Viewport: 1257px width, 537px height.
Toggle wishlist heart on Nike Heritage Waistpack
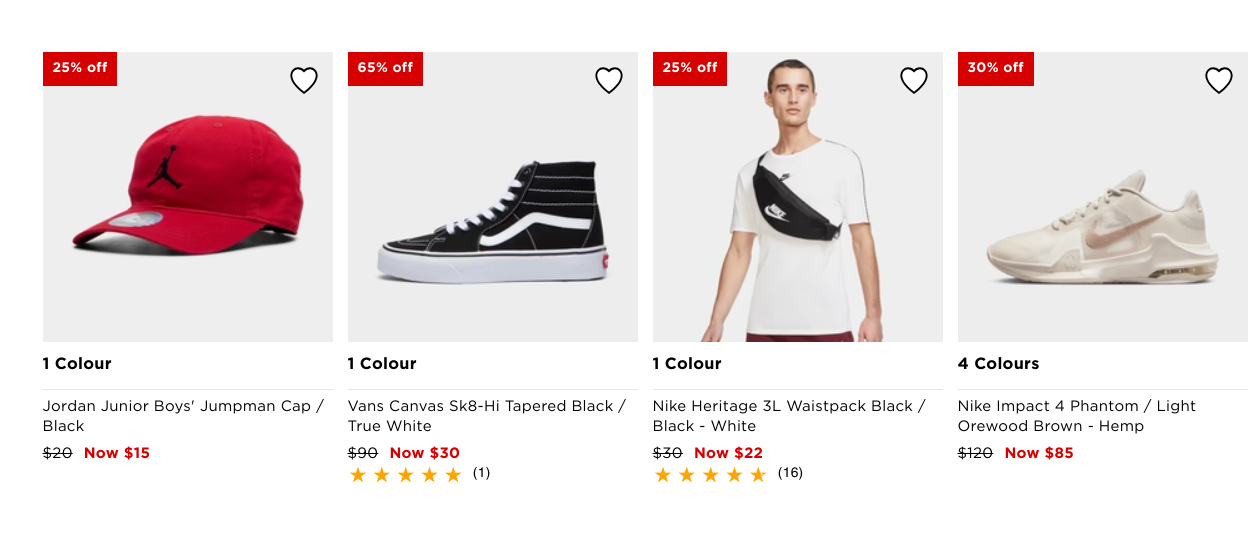[x=914, y=80]
